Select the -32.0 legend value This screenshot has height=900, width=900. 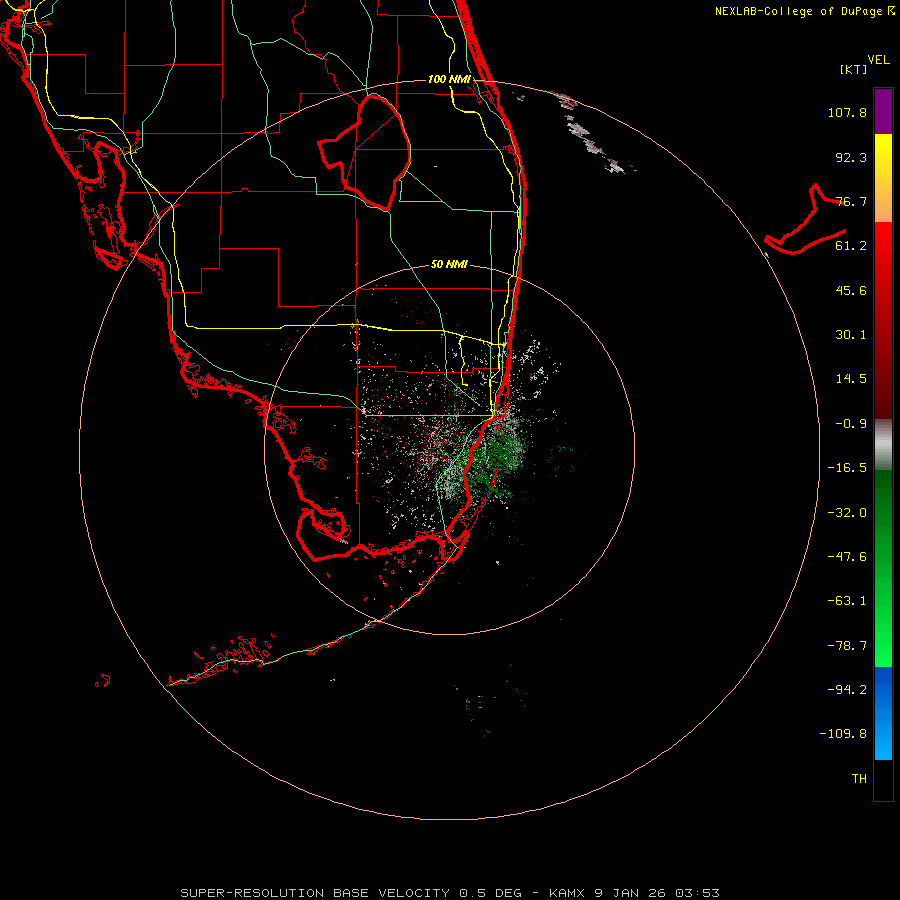[847, 513]
